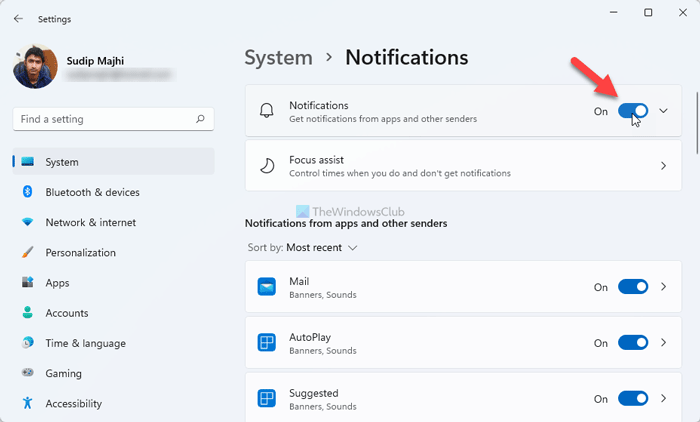Go back to System breadcrumb
The width and height of the screenshot is (700, 422).
[278, 57]
